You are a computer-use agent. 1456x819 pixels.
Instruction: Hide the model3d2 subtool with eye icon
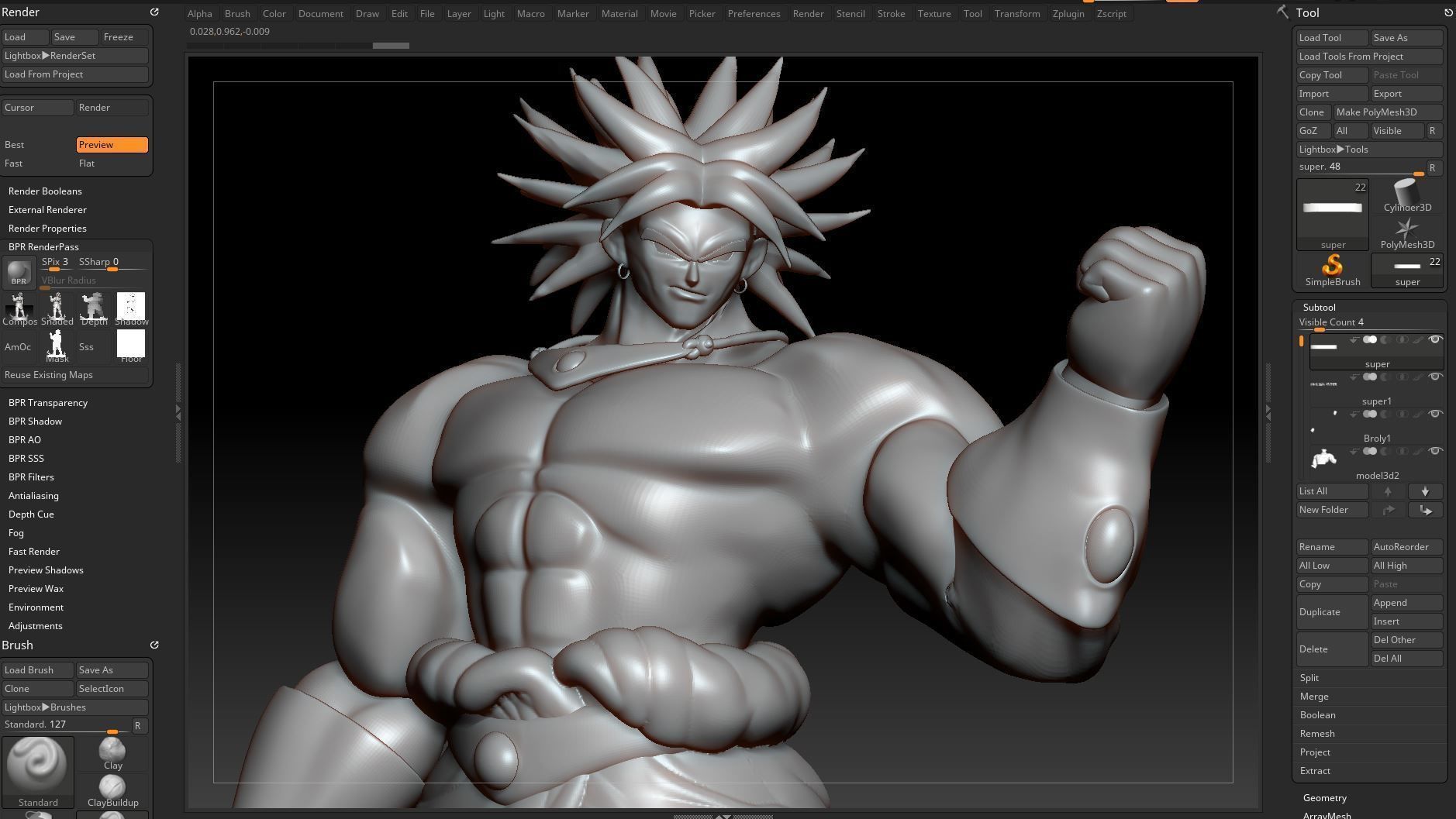click(1435, 451)
